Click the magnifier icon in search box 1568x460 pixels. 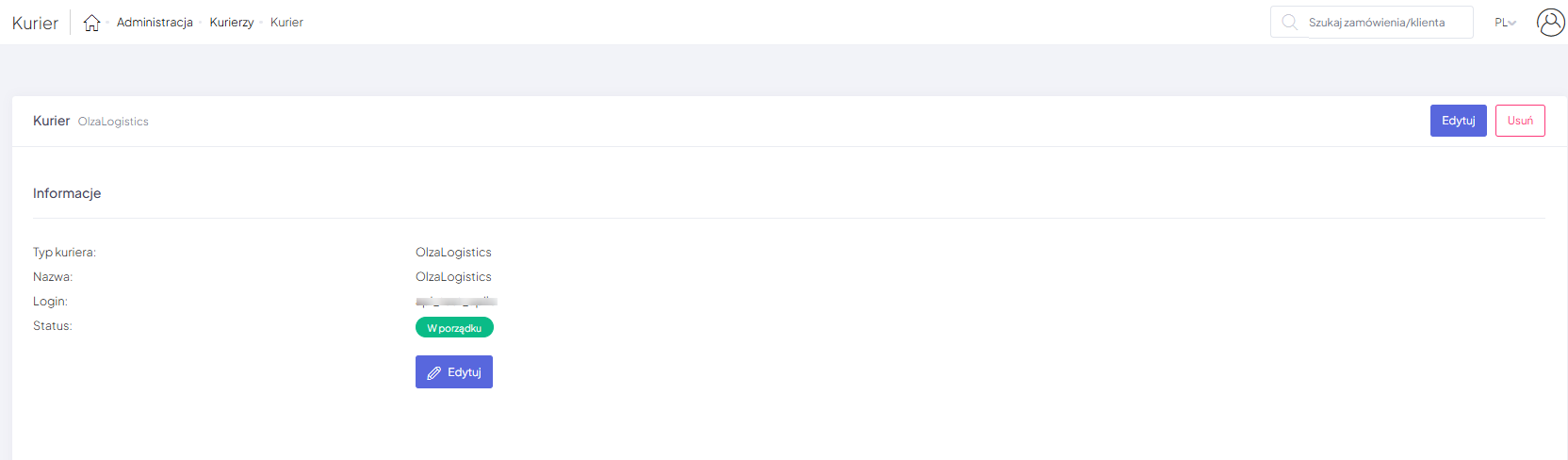(1289, 22)
